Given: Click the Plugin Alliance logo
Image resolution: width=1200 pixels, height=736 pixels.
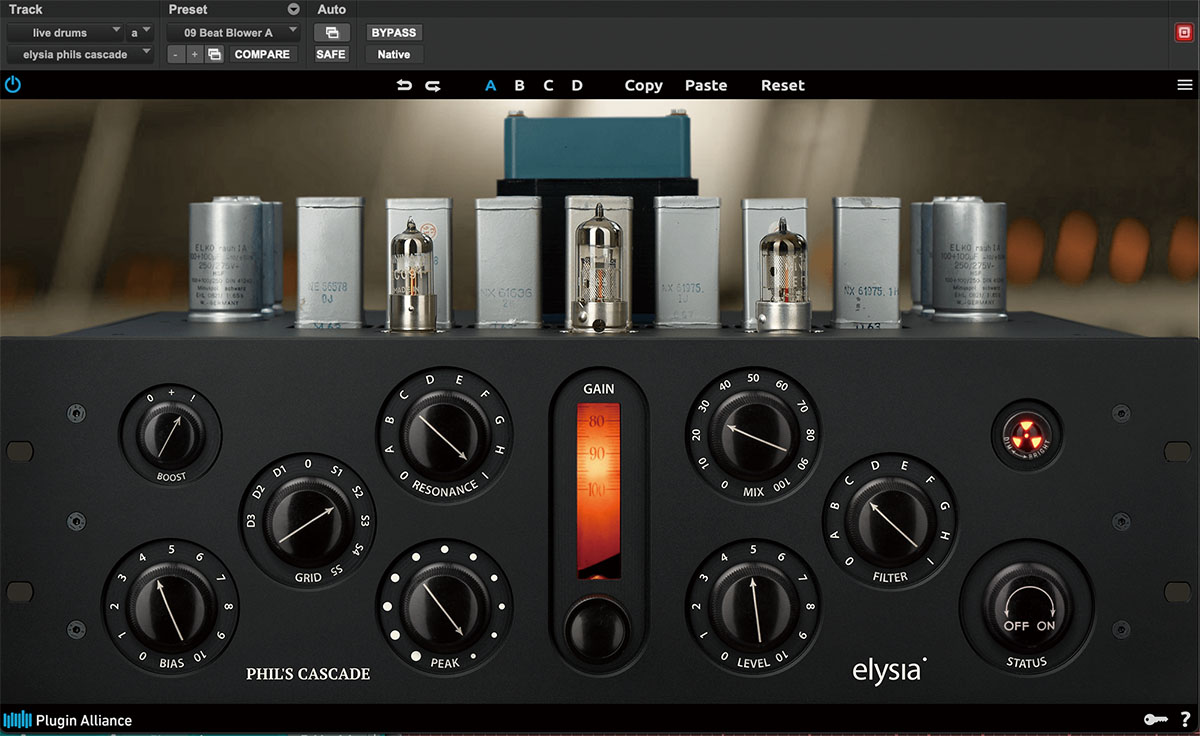Looking at the screenshot, I should (68, 720).
